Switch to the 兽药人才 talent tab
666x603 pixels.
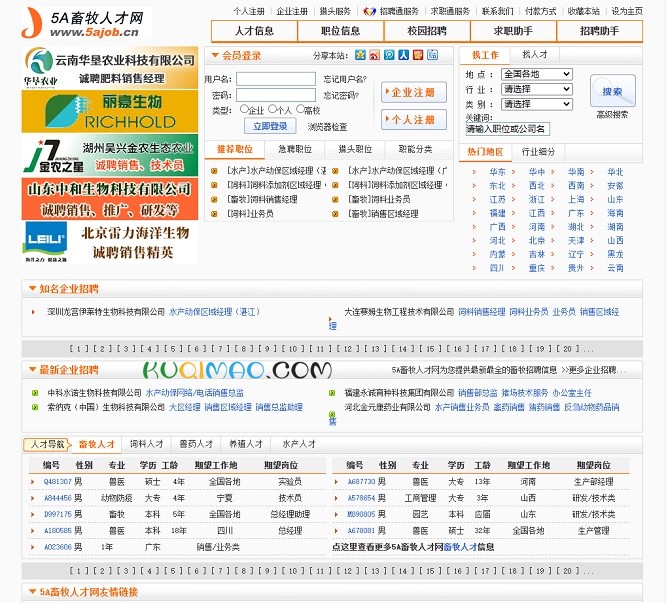pyautogui.click(x=196, y=444)
